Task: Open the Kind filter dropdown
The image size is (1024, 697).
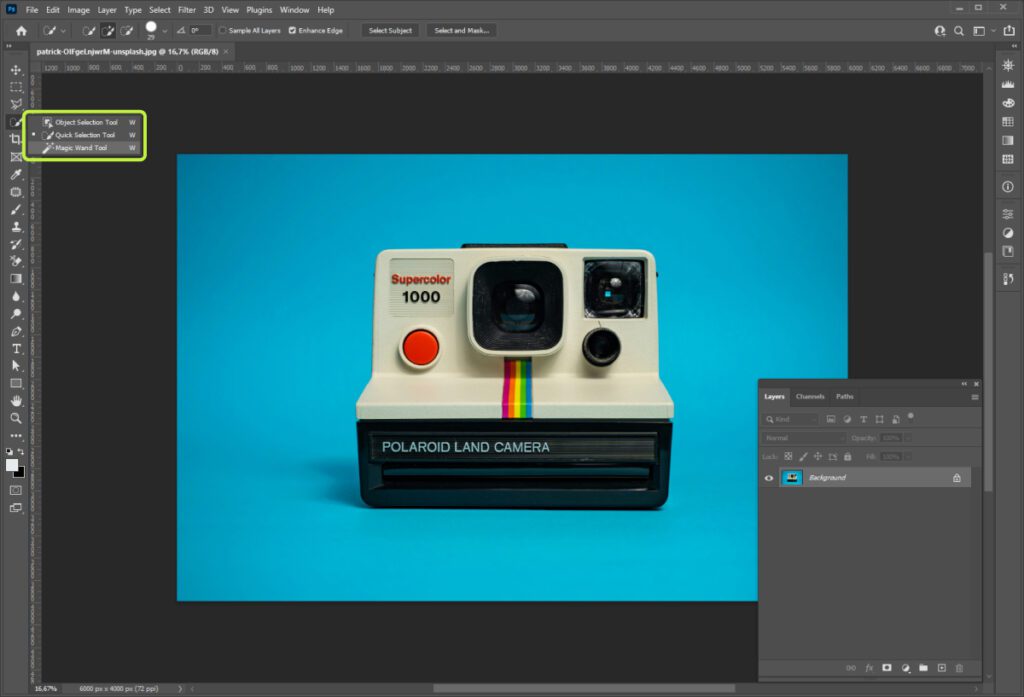Action: coord(791,419)
